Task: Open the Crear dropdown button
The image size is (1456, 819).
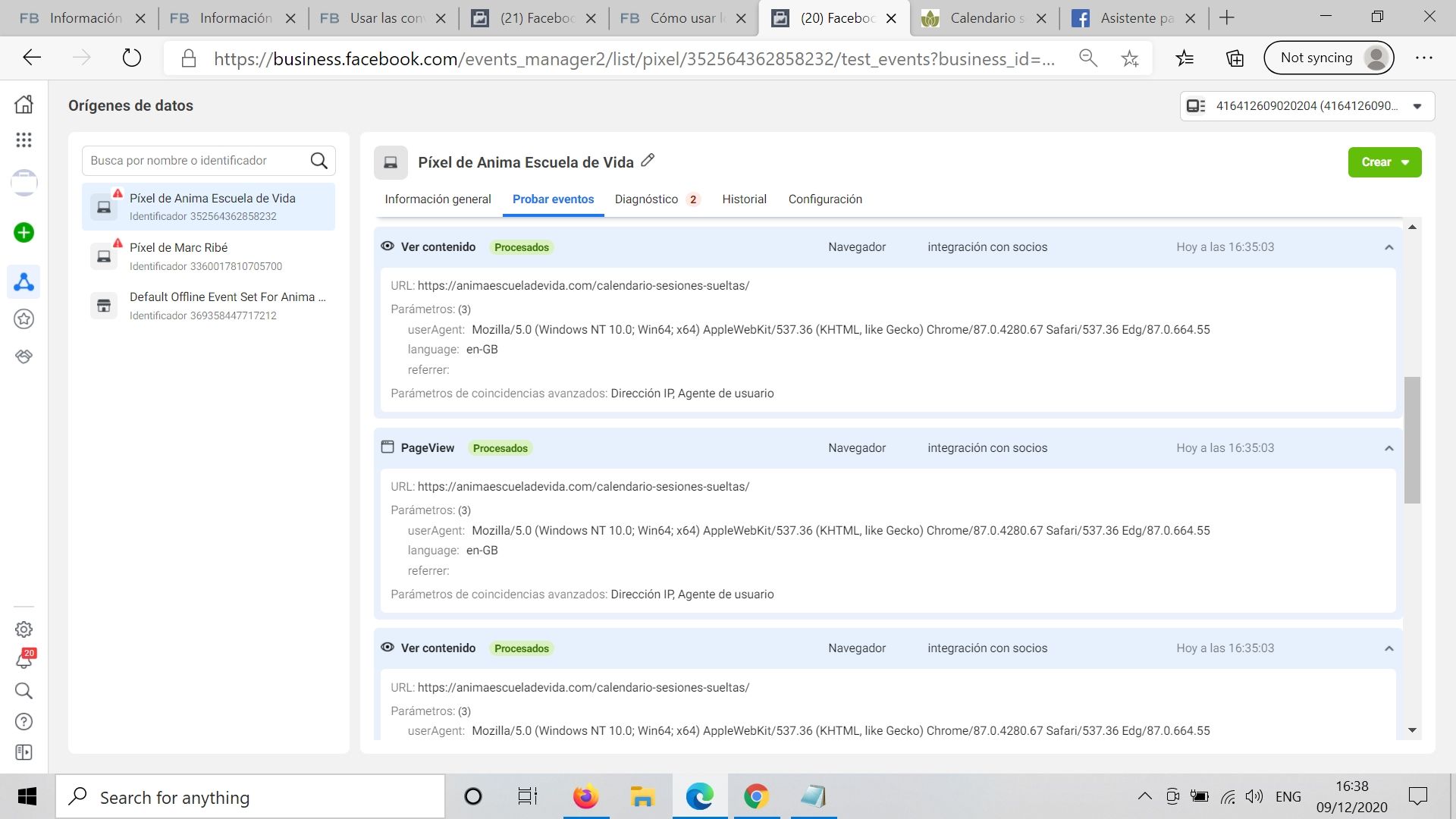Action: pos(1385,162)
